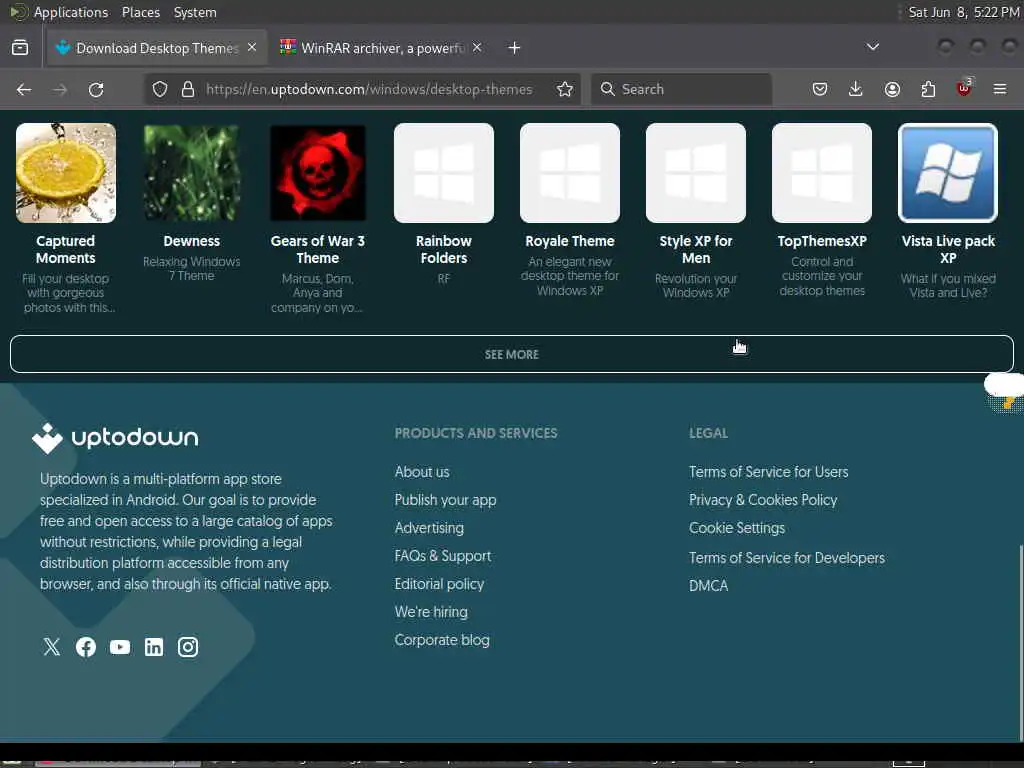Open the Vista Live pack XP thumbnail
Screen dimensions: 1024x768
pos(948,173)
